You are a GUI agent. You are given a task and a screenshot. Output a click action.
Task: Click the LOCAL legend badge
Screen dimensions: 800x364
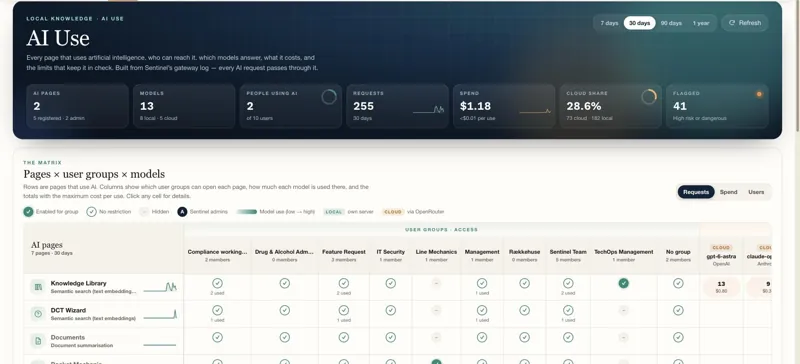point(334,211)
